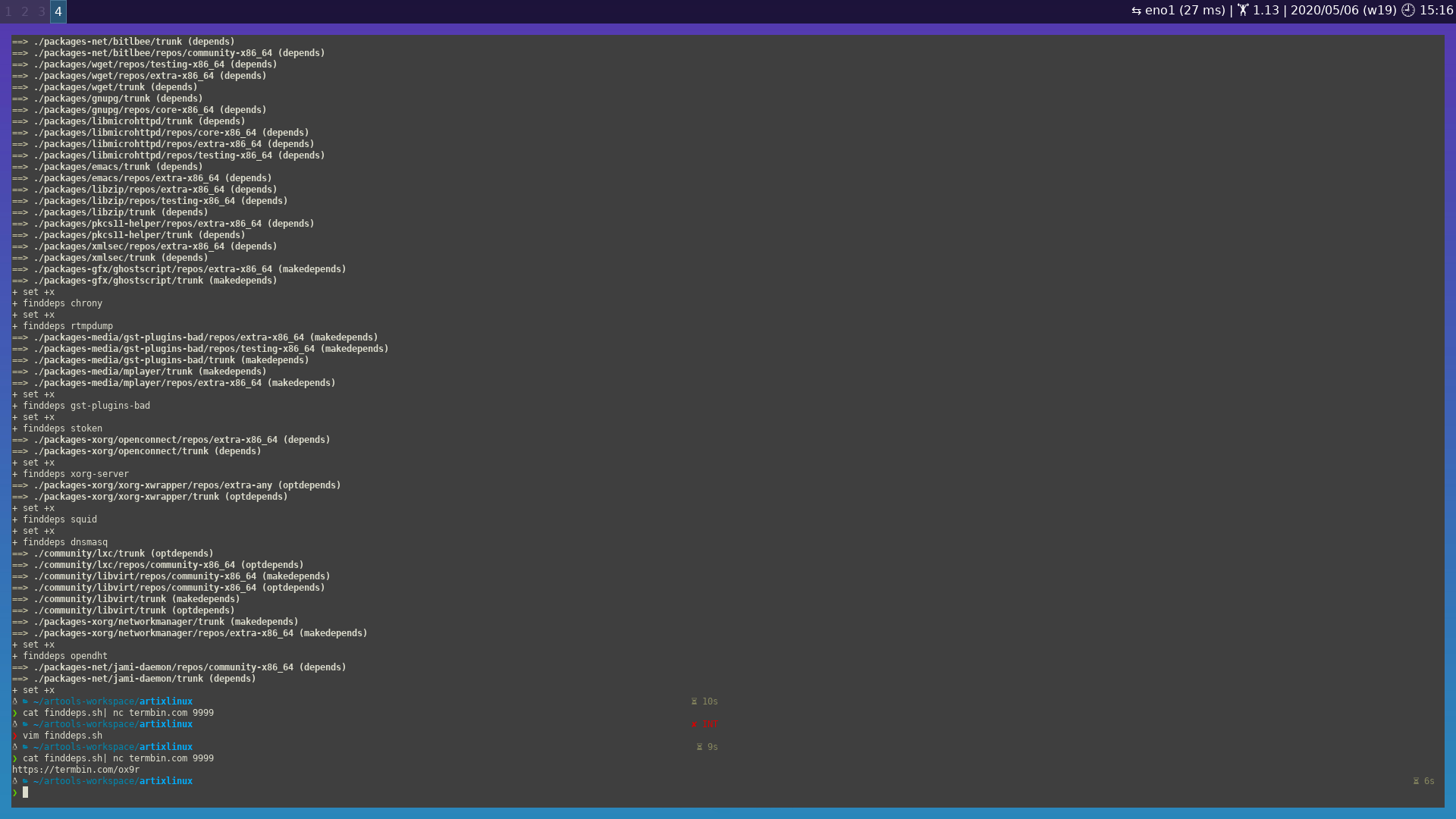
Task: Click the ./packages-xorg/networkmanager/trunk (makedepends) line
Action: (155, 622)
